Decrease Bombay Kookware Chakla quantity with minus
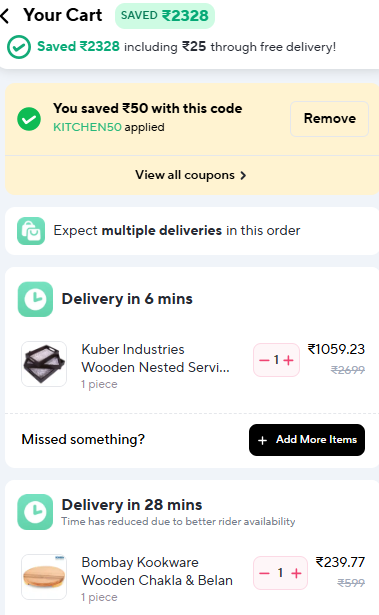The image size is (379, 615). pos(264,573)
